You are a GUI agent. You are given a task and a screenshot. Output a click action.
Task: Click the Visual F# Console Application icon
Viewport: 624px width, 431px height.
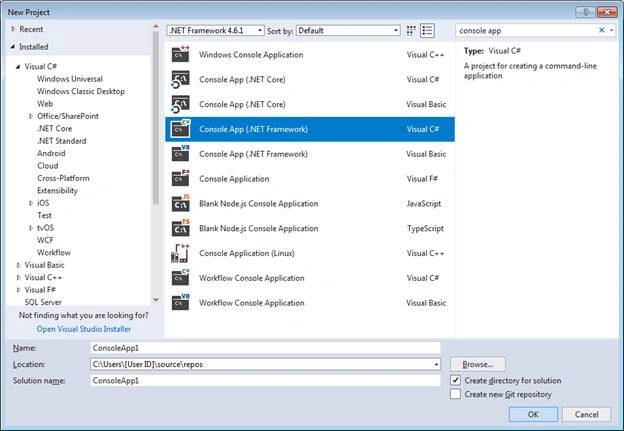(x=180, y=179)
